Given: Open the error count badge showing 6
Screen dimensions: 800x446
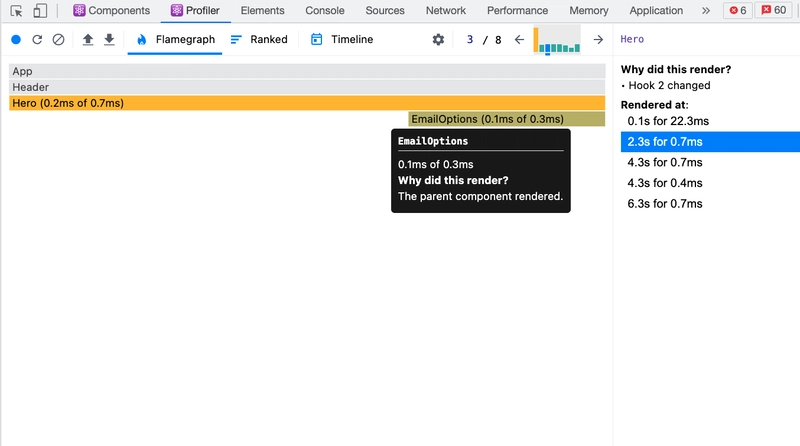Looking at the screenshot, I should (x=738, y=11).
